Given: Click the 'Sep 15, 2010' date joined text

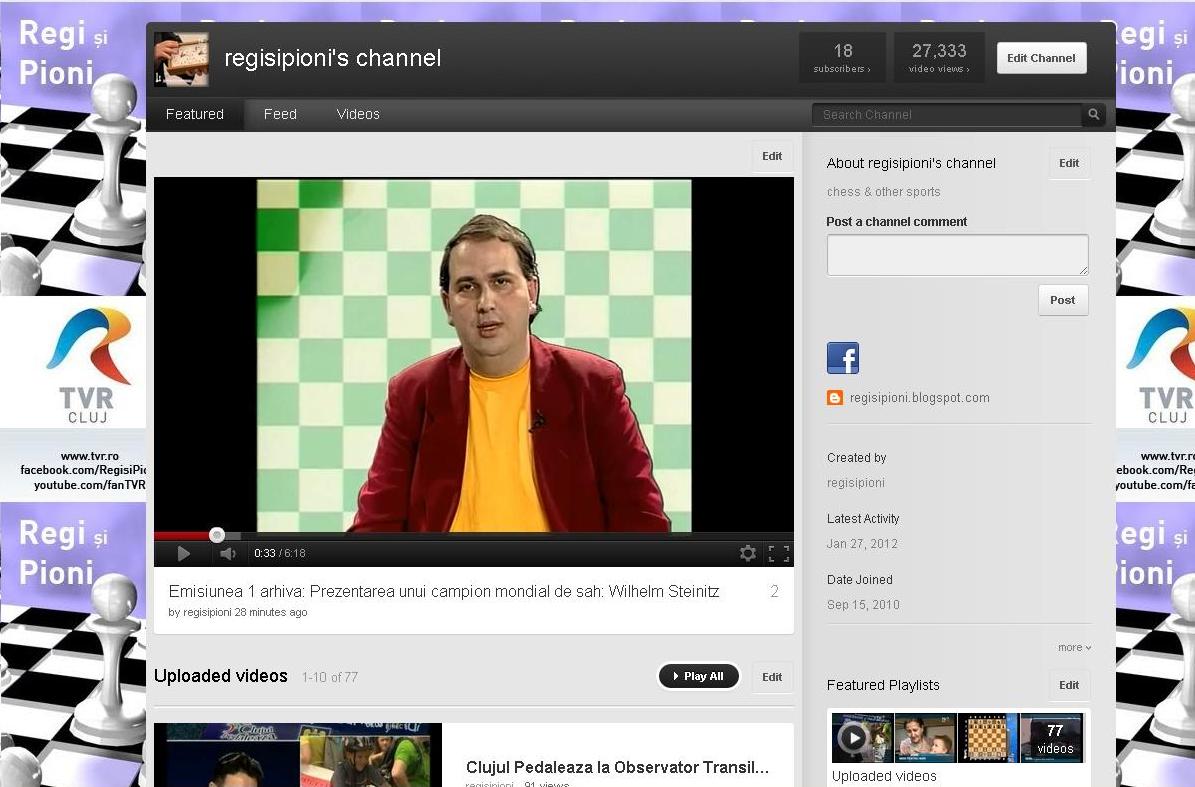Looking at the screenshot, I should (x=863, y=605).
